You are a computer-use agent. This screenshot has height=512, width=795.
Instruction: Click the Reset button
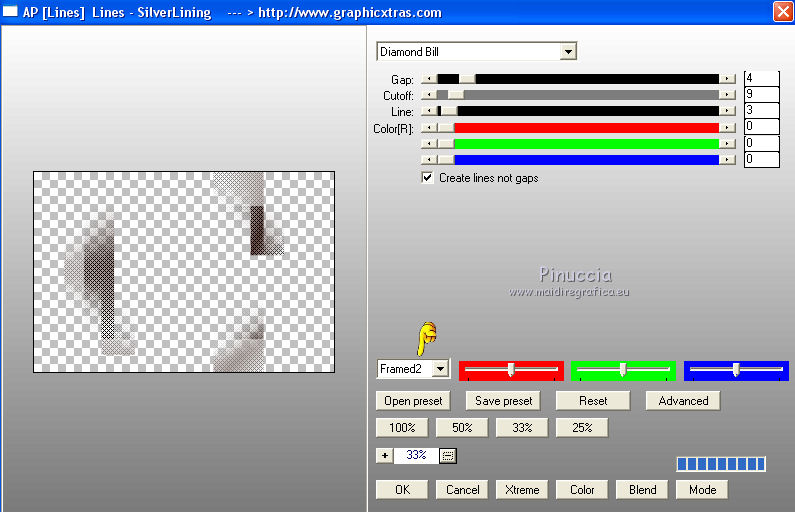[x=593, y=401]
